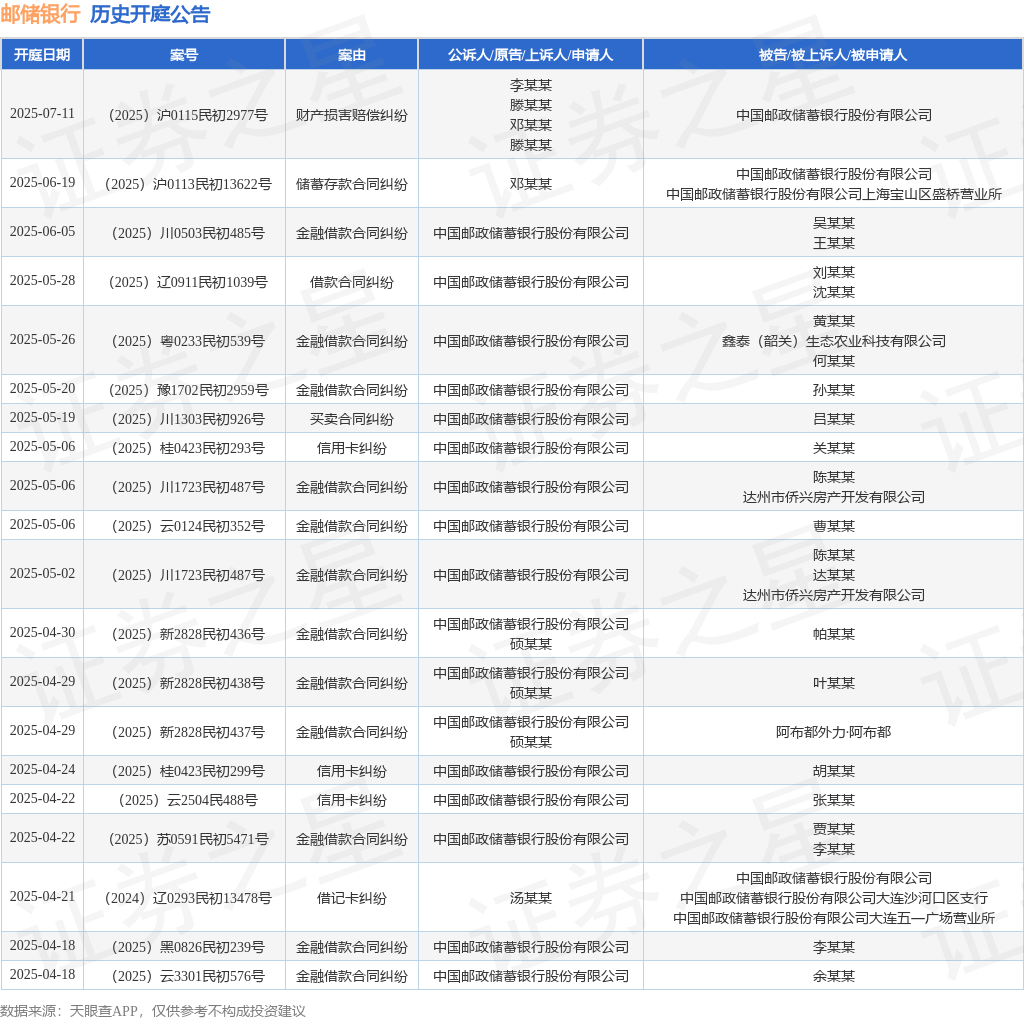1024x1020 pixels.
Task: Click defendant 张某某
Action: (833, 799)
